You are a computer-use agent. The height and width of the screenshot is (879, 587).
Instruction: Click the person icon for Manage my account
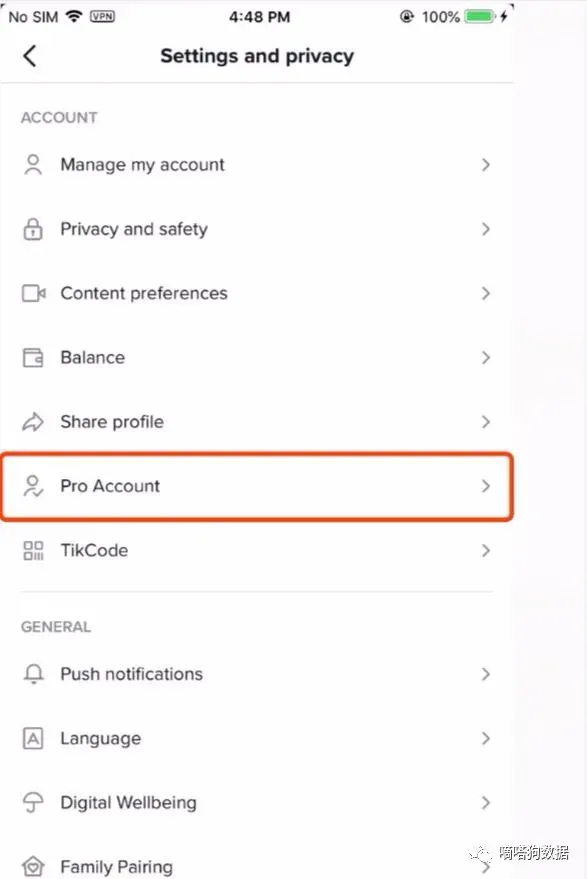33,165
